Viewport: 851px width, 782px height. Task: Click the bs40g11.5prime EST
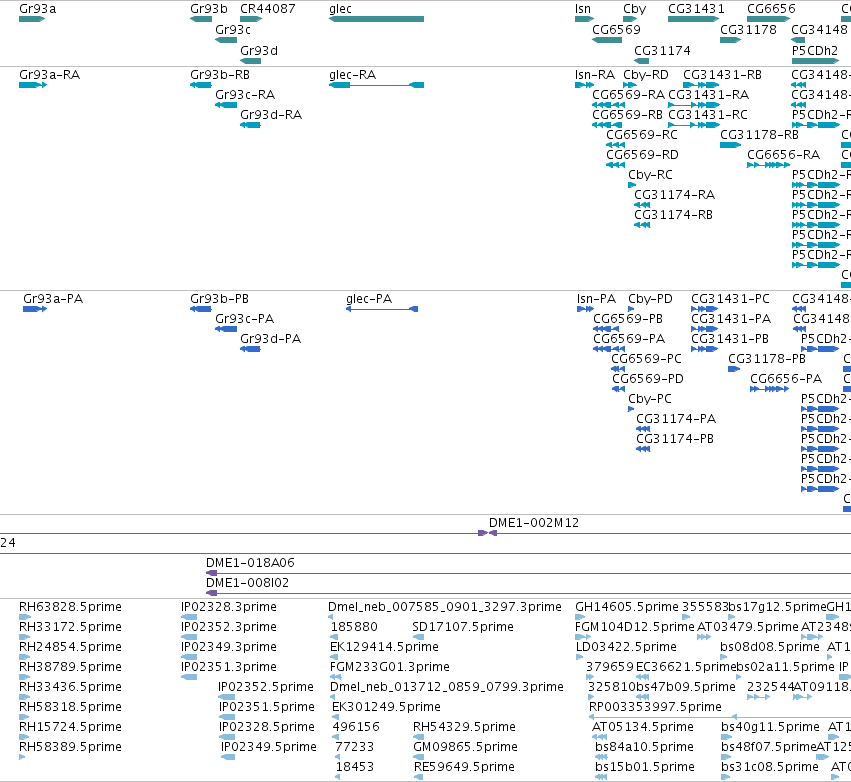pos(727,738)
